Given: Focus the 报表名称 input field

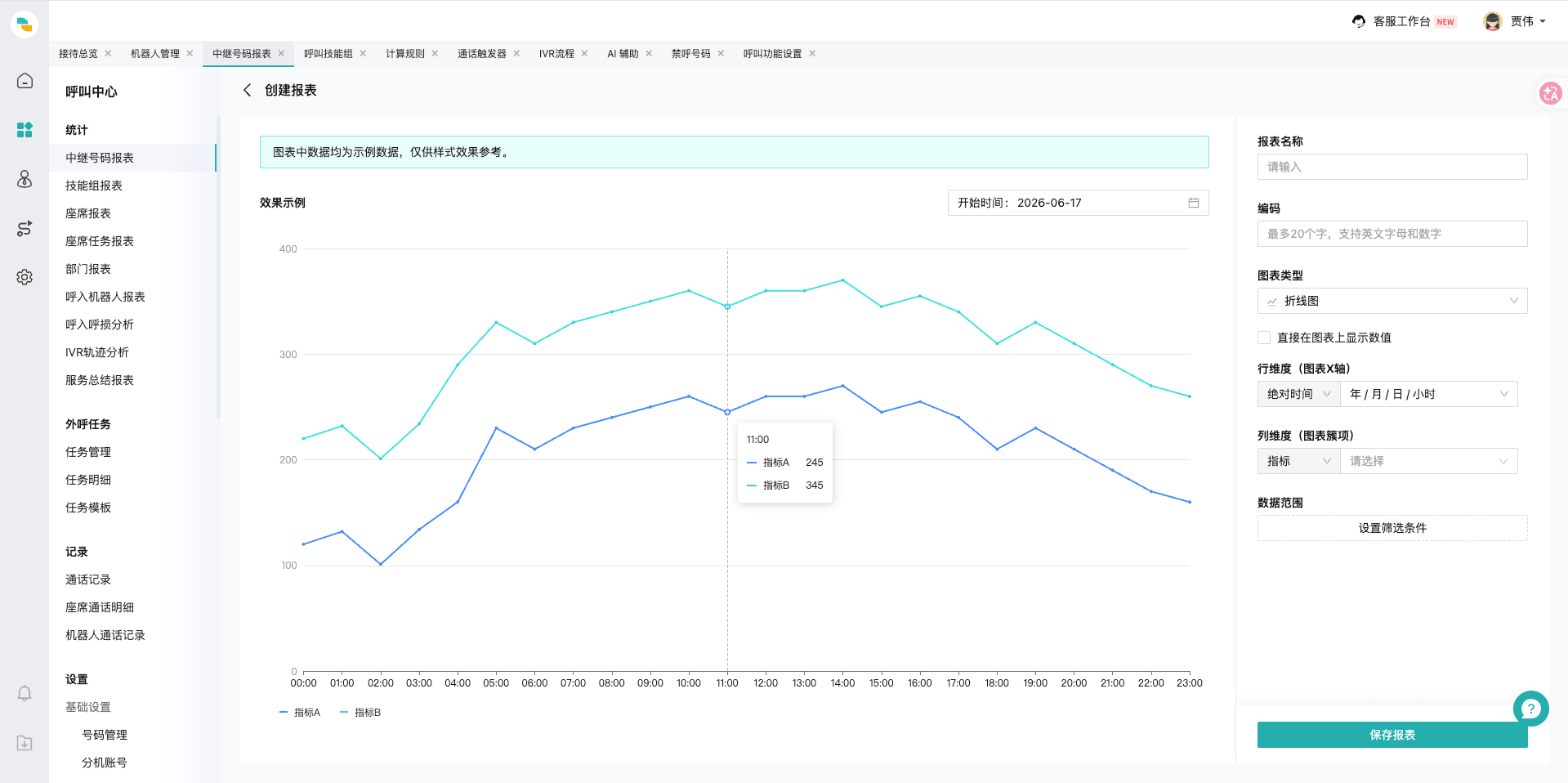Looking at the screenshot, I should click(1392, 167).
